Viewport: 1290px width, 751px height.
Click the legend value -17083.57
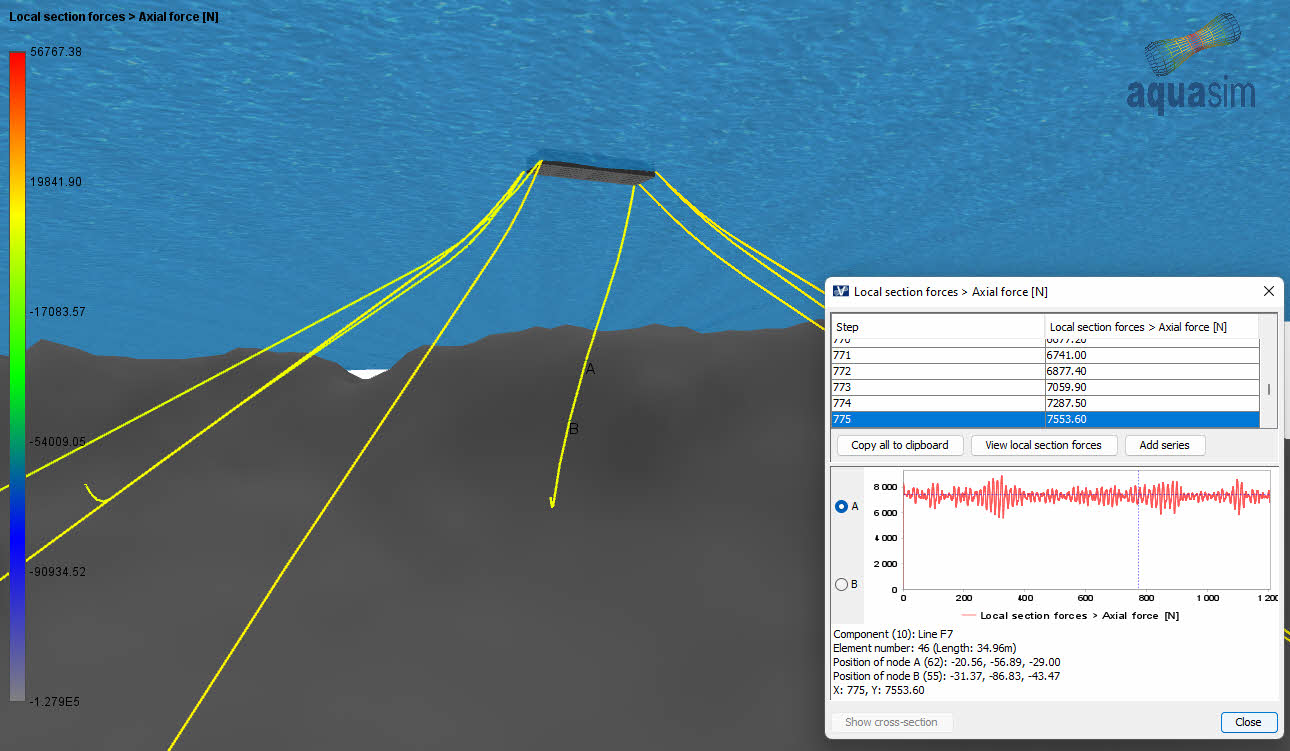[x=57, y=312]
